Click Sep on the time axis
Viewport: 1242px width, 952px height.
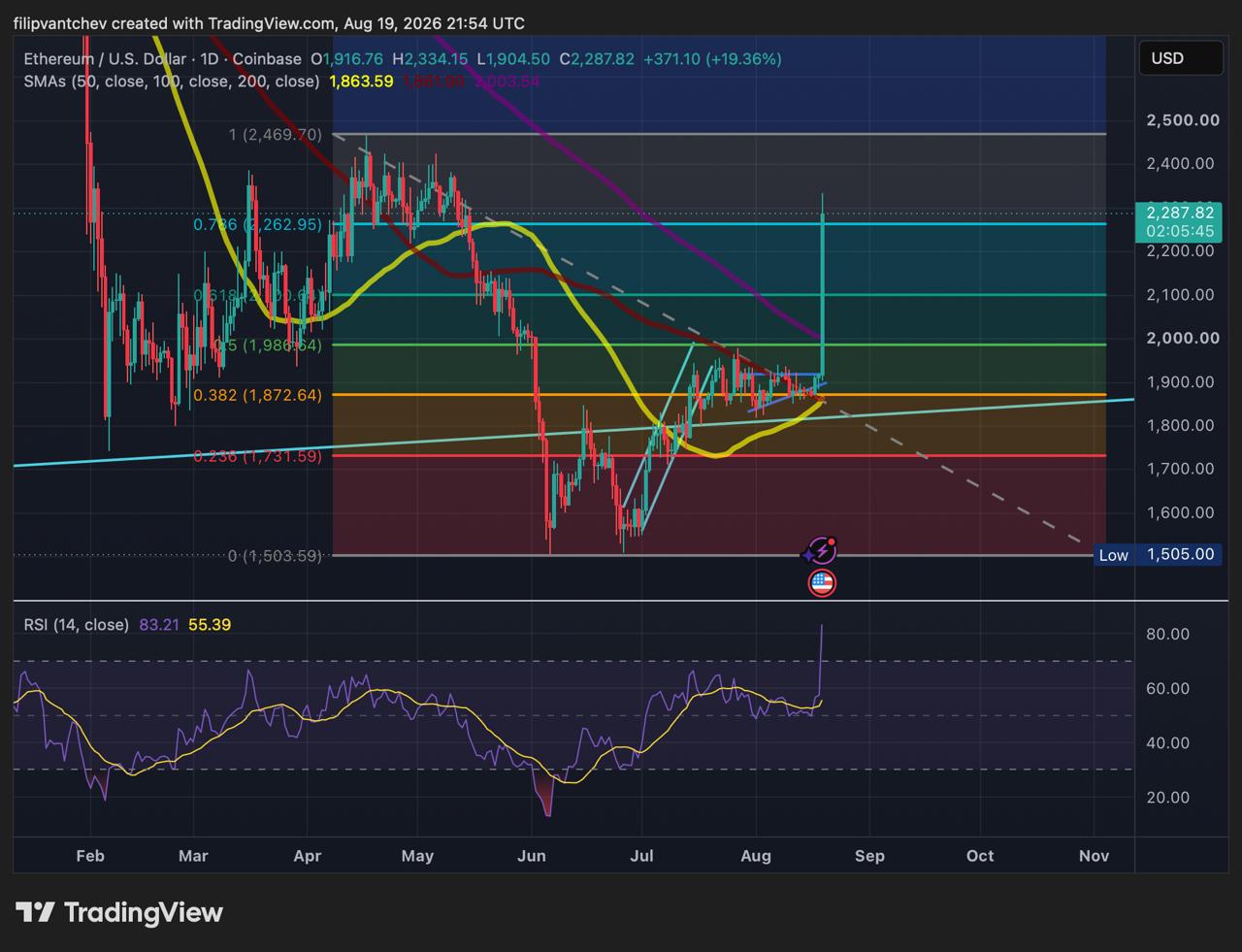coord(869,856)
